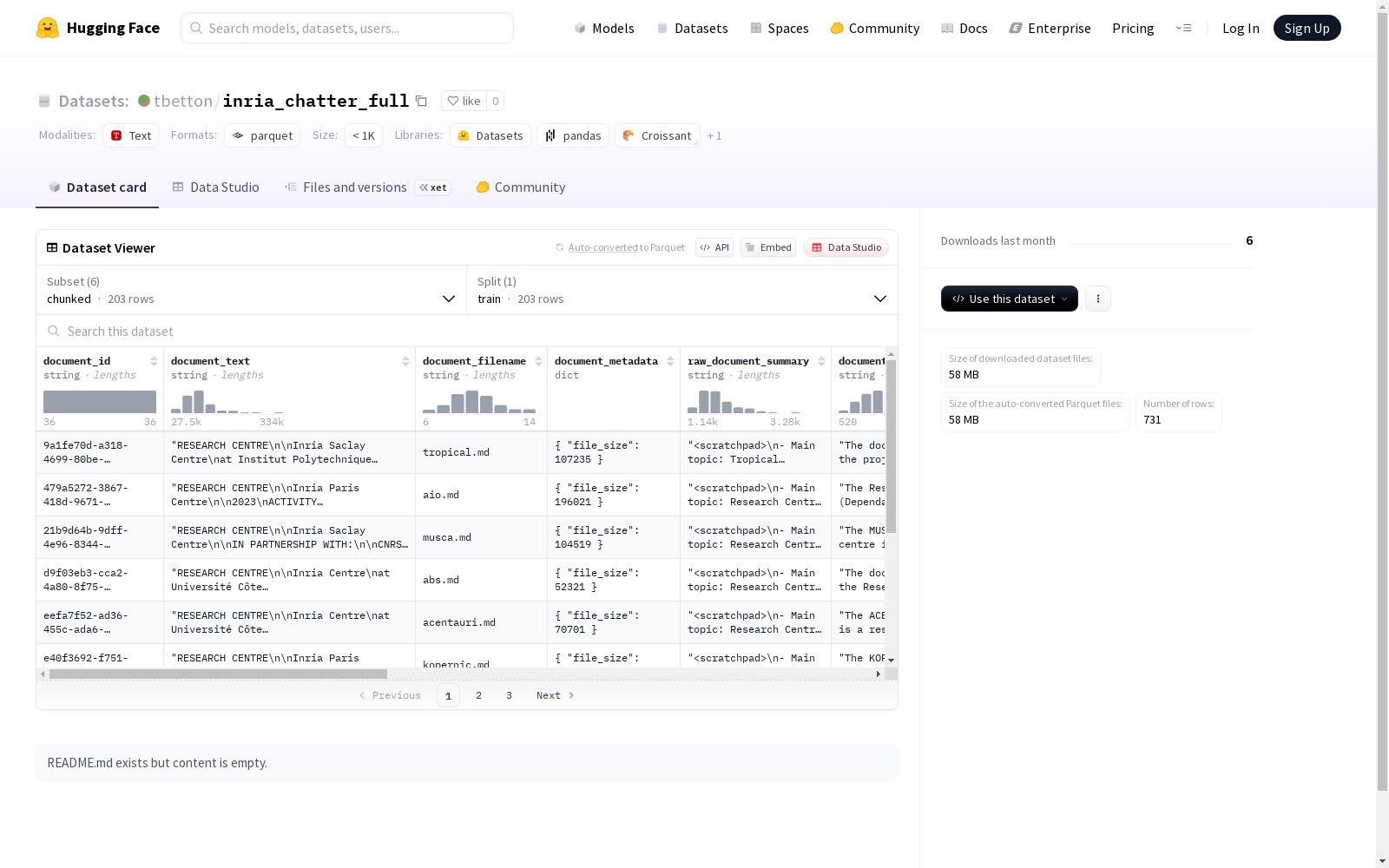Open the tbetton user profile link
The image size is (1389, 868).
(x=183, y=101)
